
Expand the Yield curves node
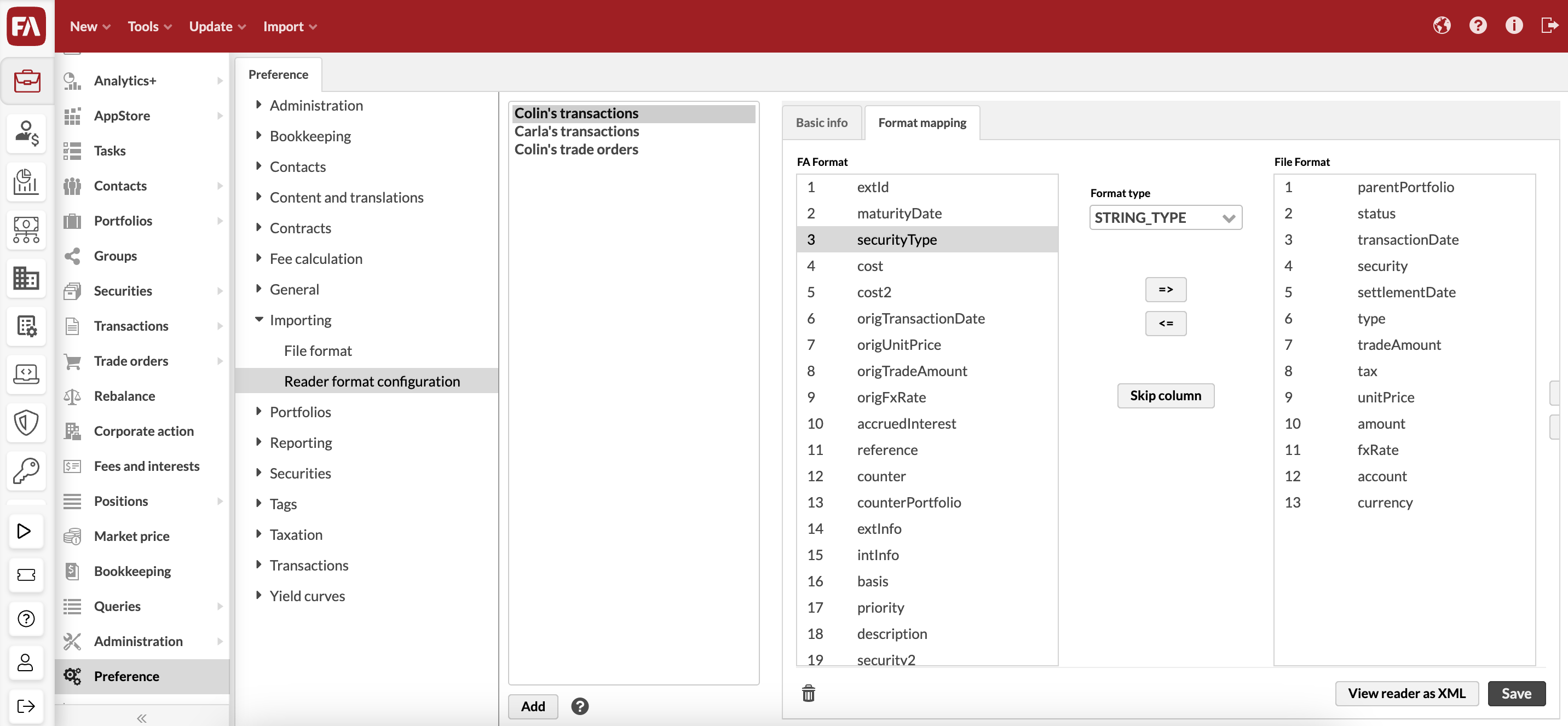[x=259, y=595]
